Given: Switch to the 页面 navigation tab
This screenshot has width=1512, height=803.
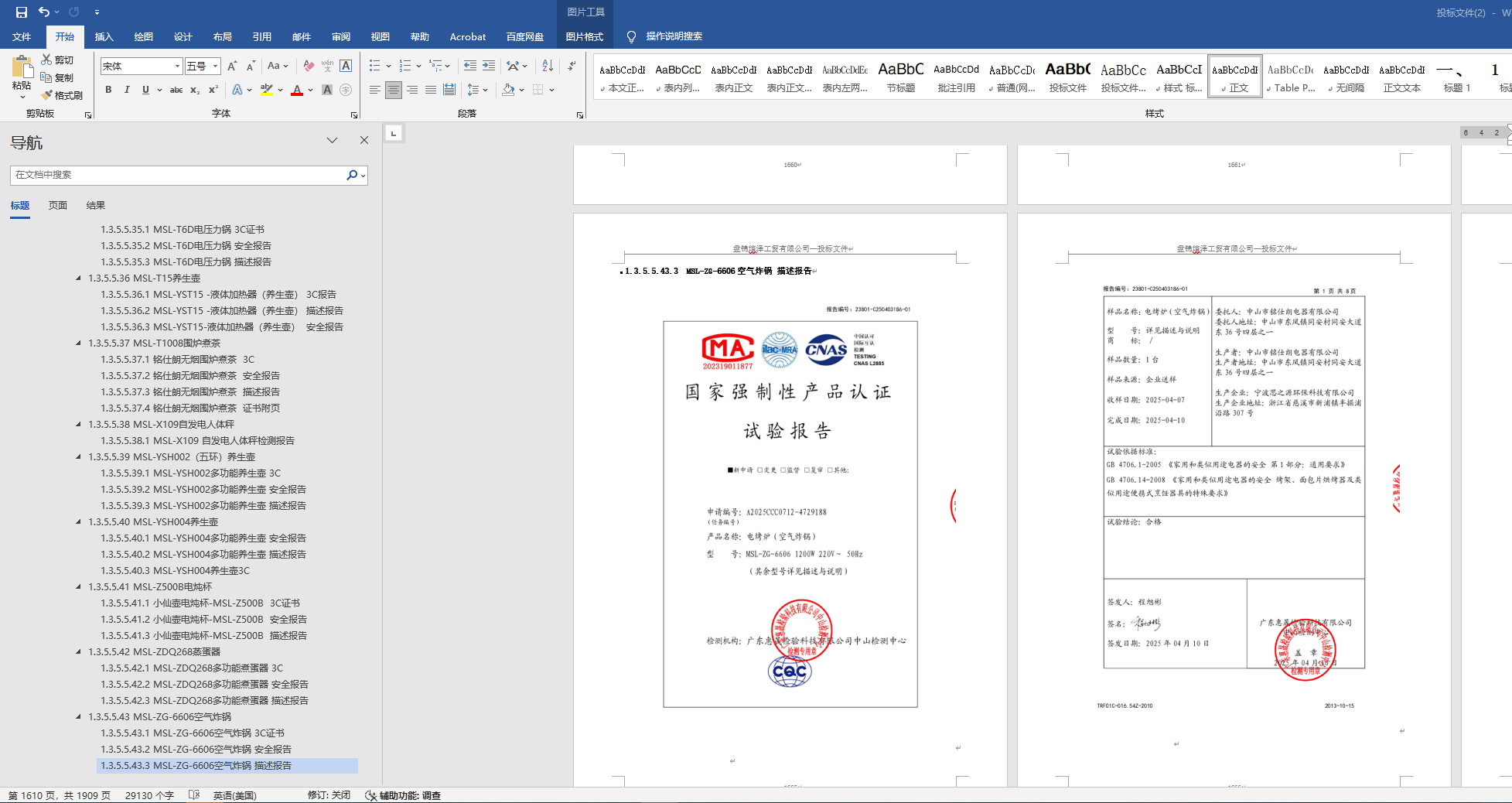Looking at the screenshot, I should pyautogui.click(x=58, y=205).
